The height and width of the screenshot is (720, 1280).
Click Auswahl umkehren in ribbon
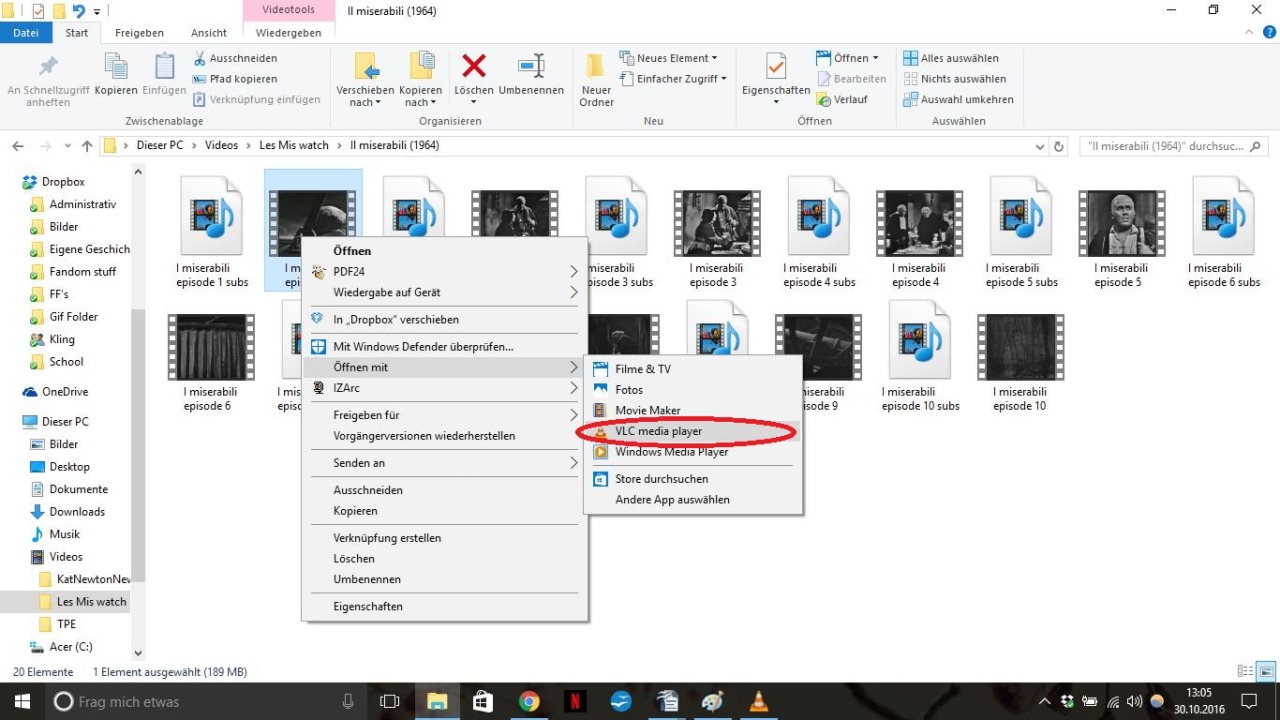tap(958, 100)
